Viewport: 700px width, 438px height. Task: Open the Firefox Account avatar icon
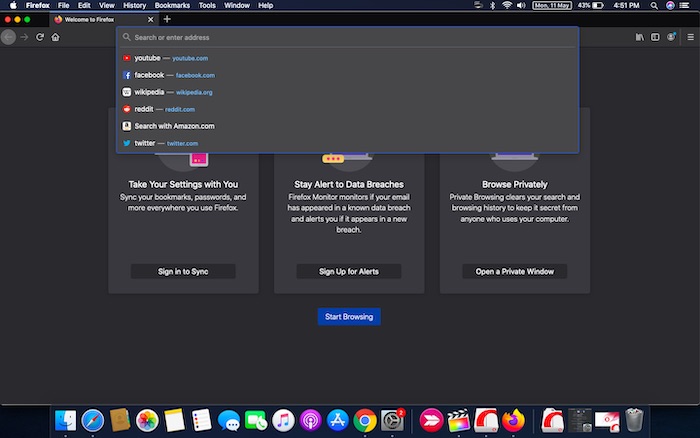[x=671, y=37]
